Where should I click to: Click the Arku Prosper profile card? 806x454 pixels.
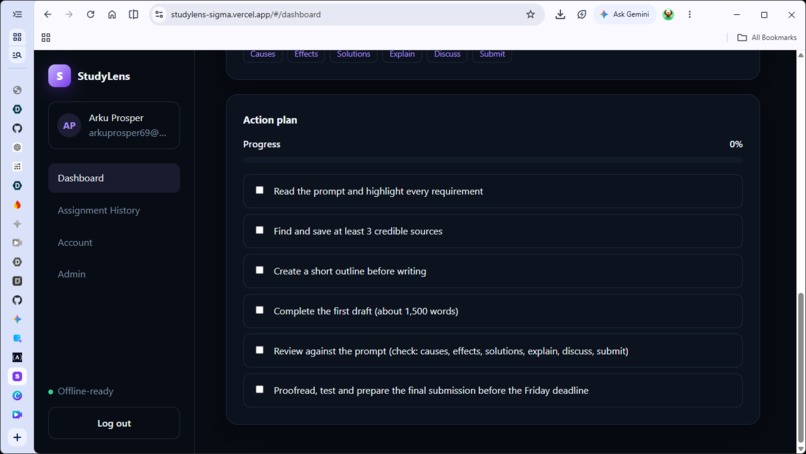point(114,125)
